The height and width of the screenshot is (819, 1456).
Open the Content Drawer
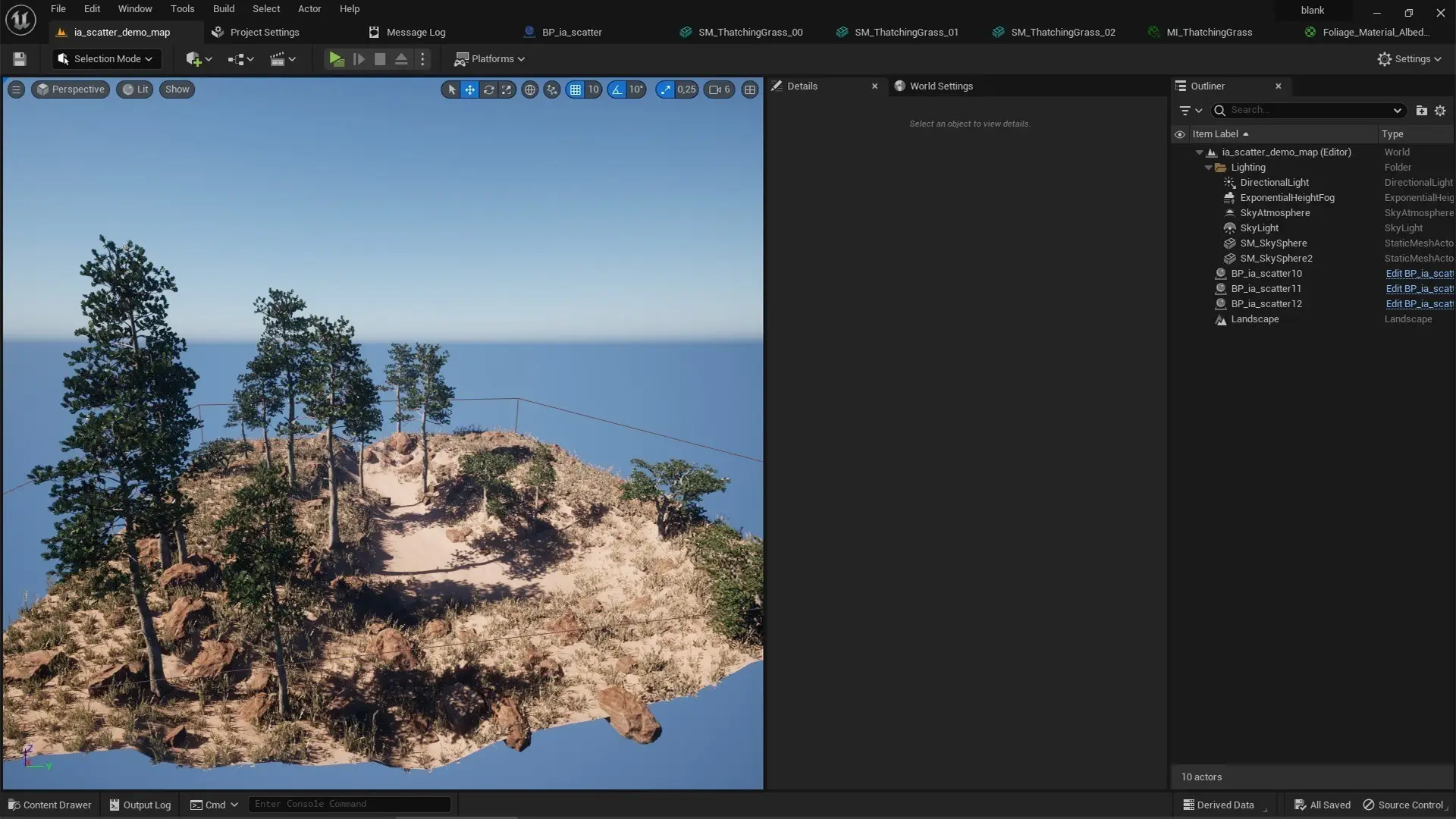coord(50,805)
